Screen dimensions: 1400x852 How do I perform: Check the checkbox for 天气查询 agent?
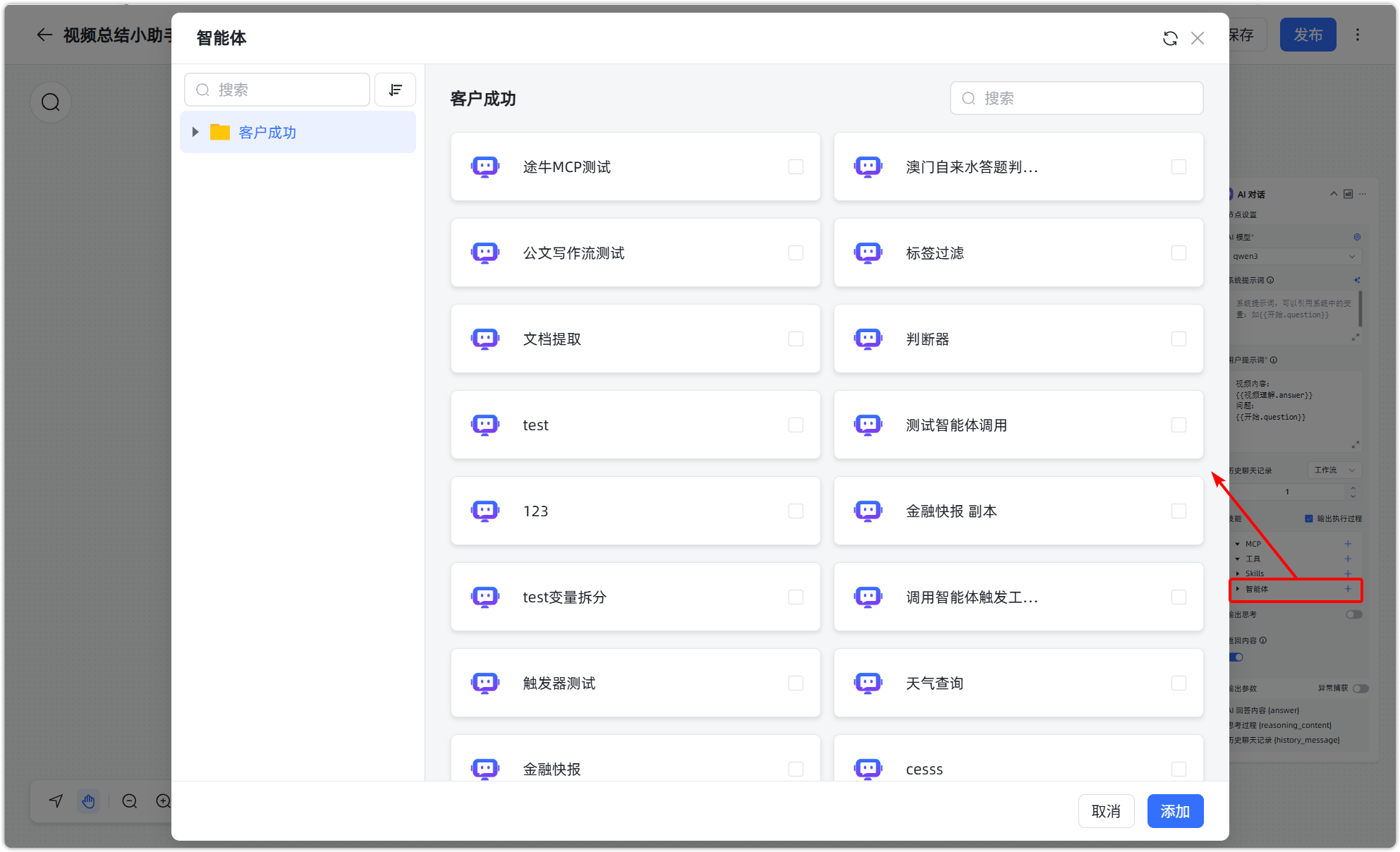click(x=1179, y=682)
